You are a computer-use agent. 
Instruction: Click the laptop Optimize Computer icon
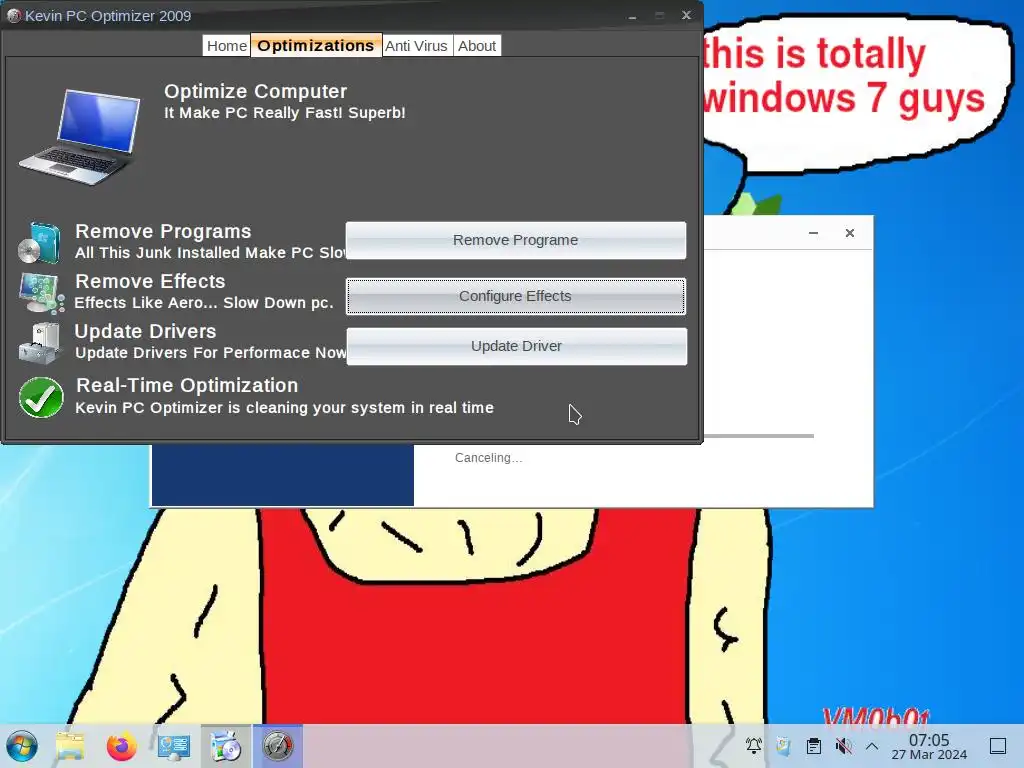(x=80, y=136)
